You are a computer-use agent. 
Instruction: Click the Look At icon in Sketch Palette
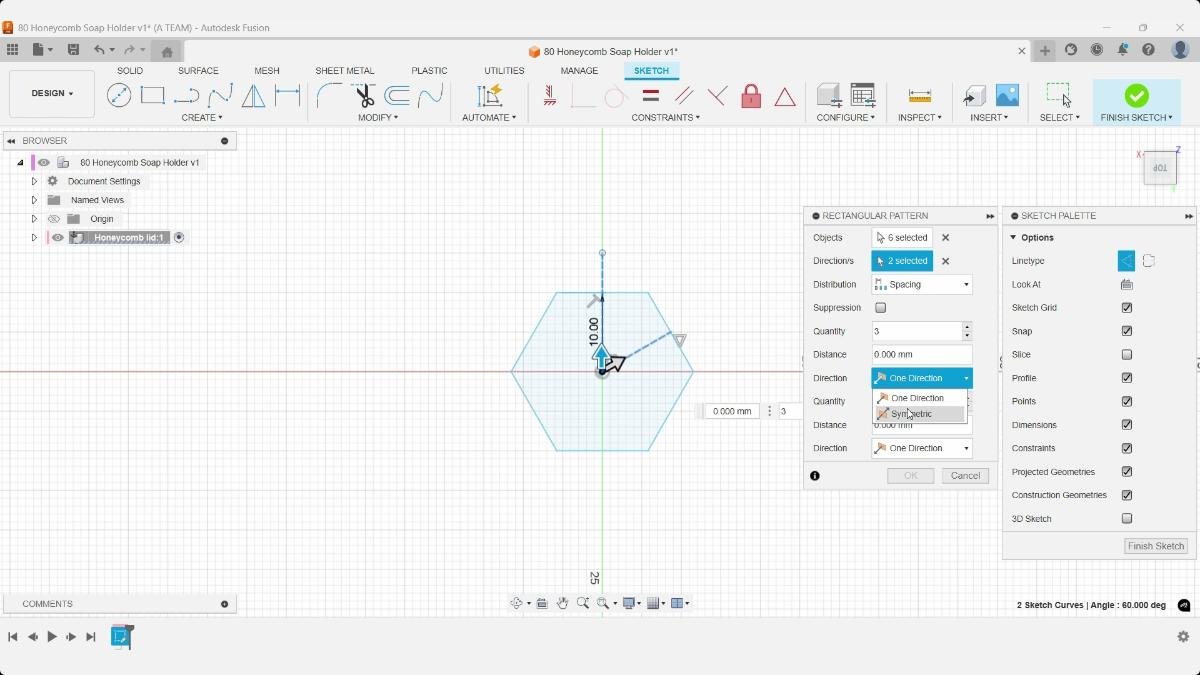[1127, 284]
